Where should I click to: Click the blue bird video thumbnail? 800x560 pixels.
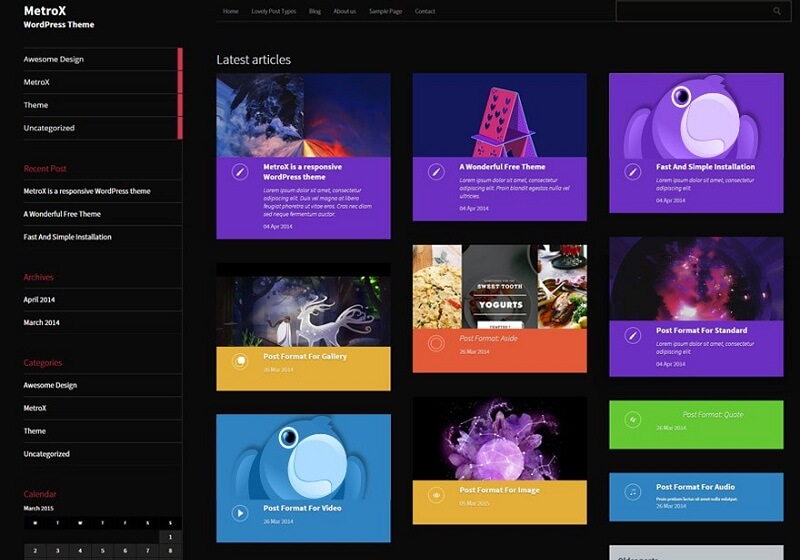(304, 456)
